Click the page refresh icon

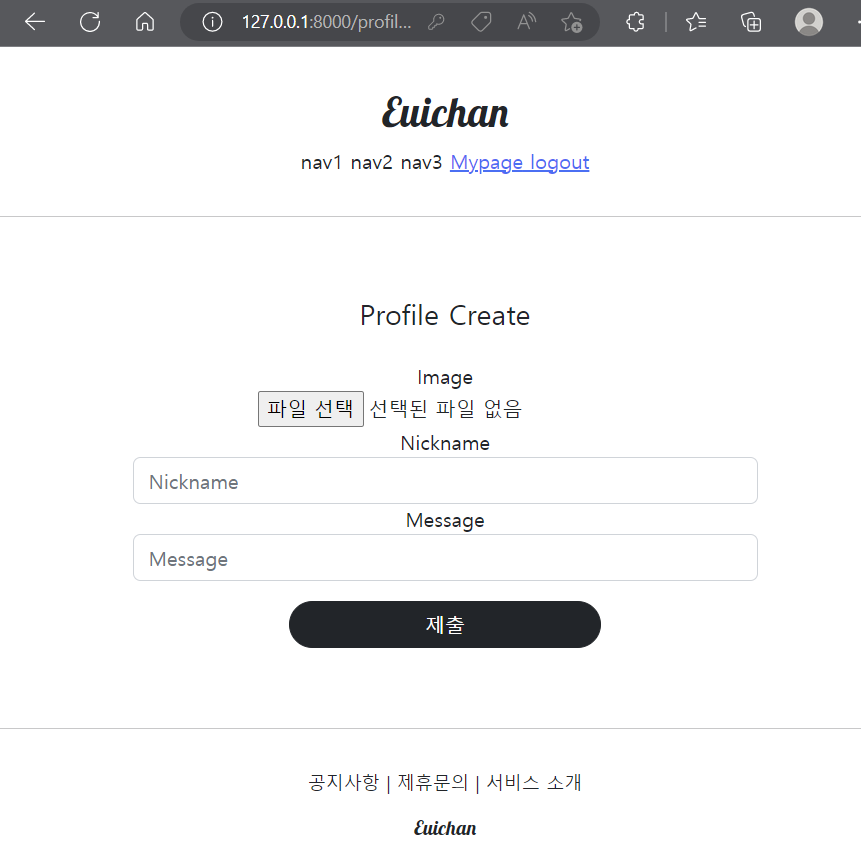tap(89, 22)
